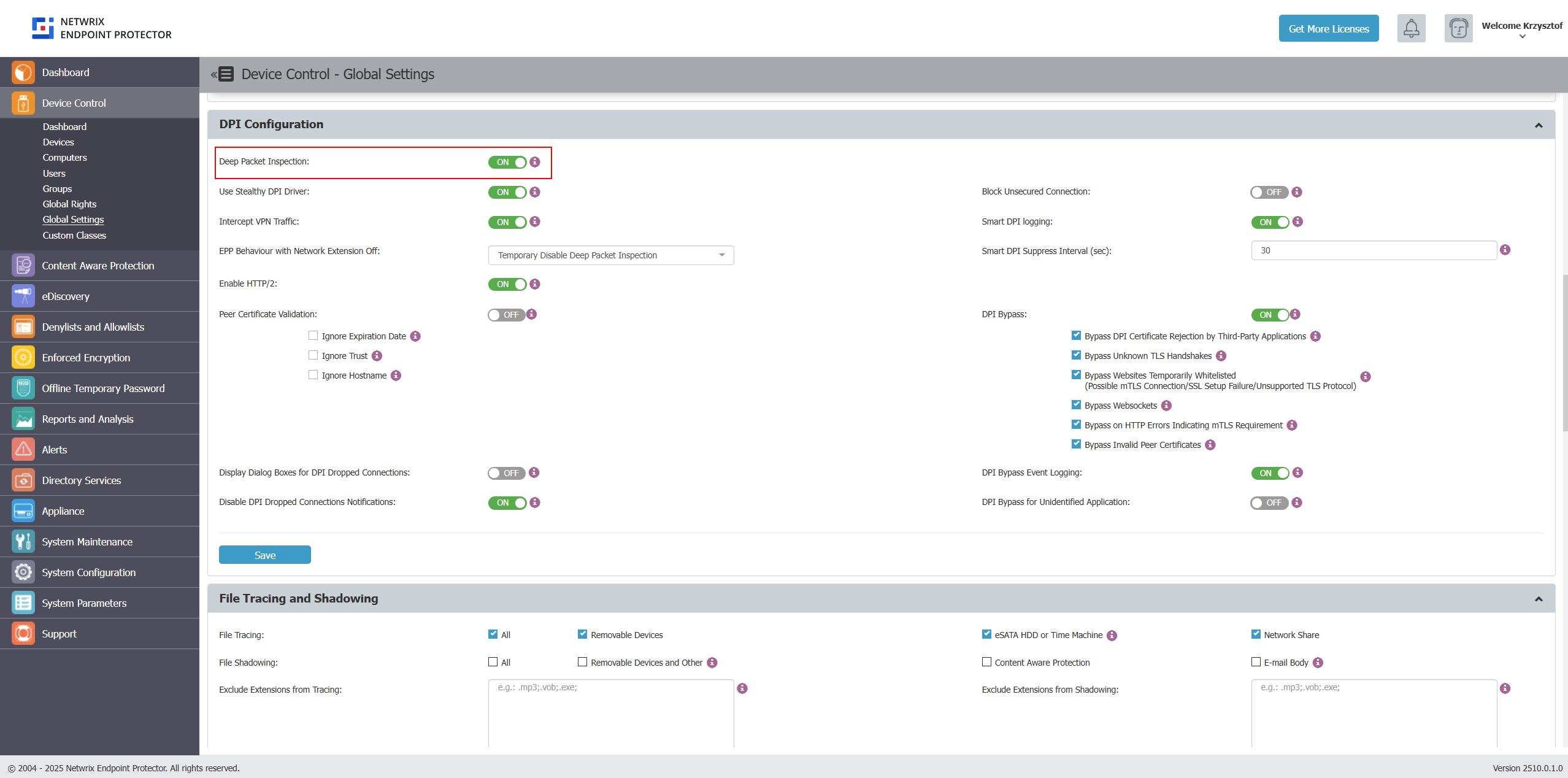Open the Global Rights page

pyautogui.click(x=69, y=204)
